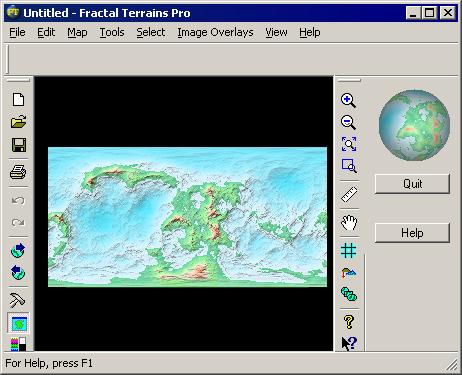Click the zoom extents icon
Screen dimensions: 462x375
349,144
